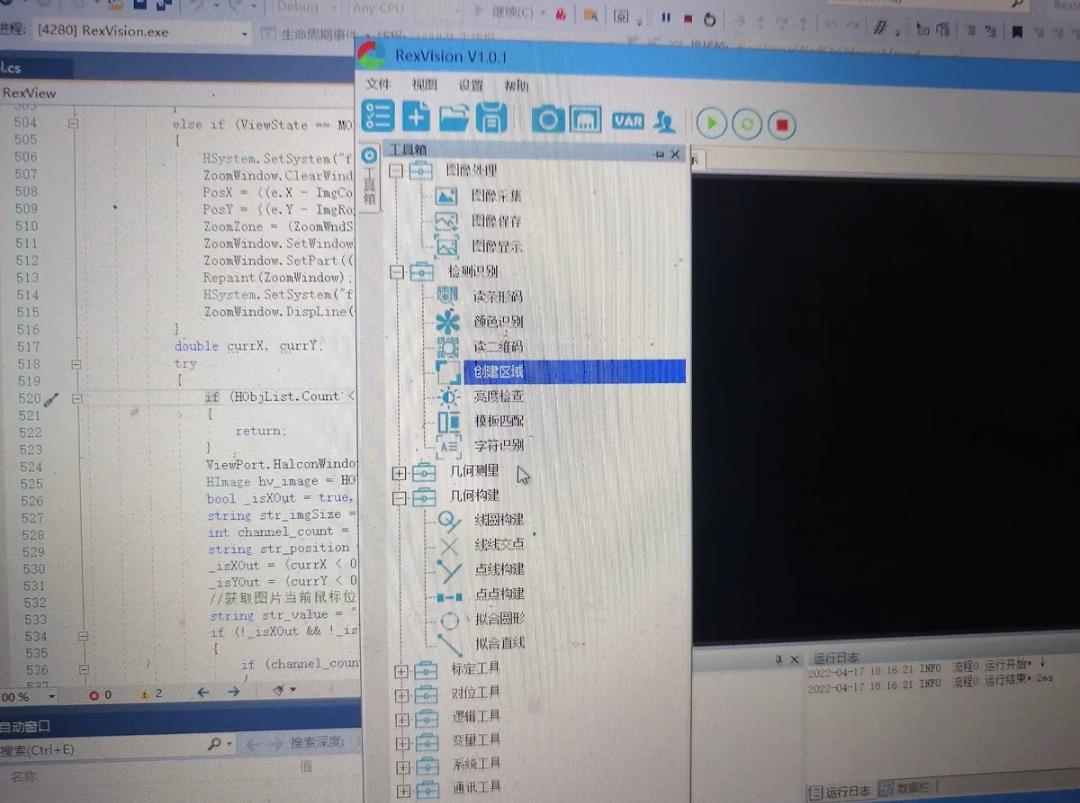Close the 工具箱 toolbox panel
This screenshot has width=1080, height=803.
click(675, 155)
